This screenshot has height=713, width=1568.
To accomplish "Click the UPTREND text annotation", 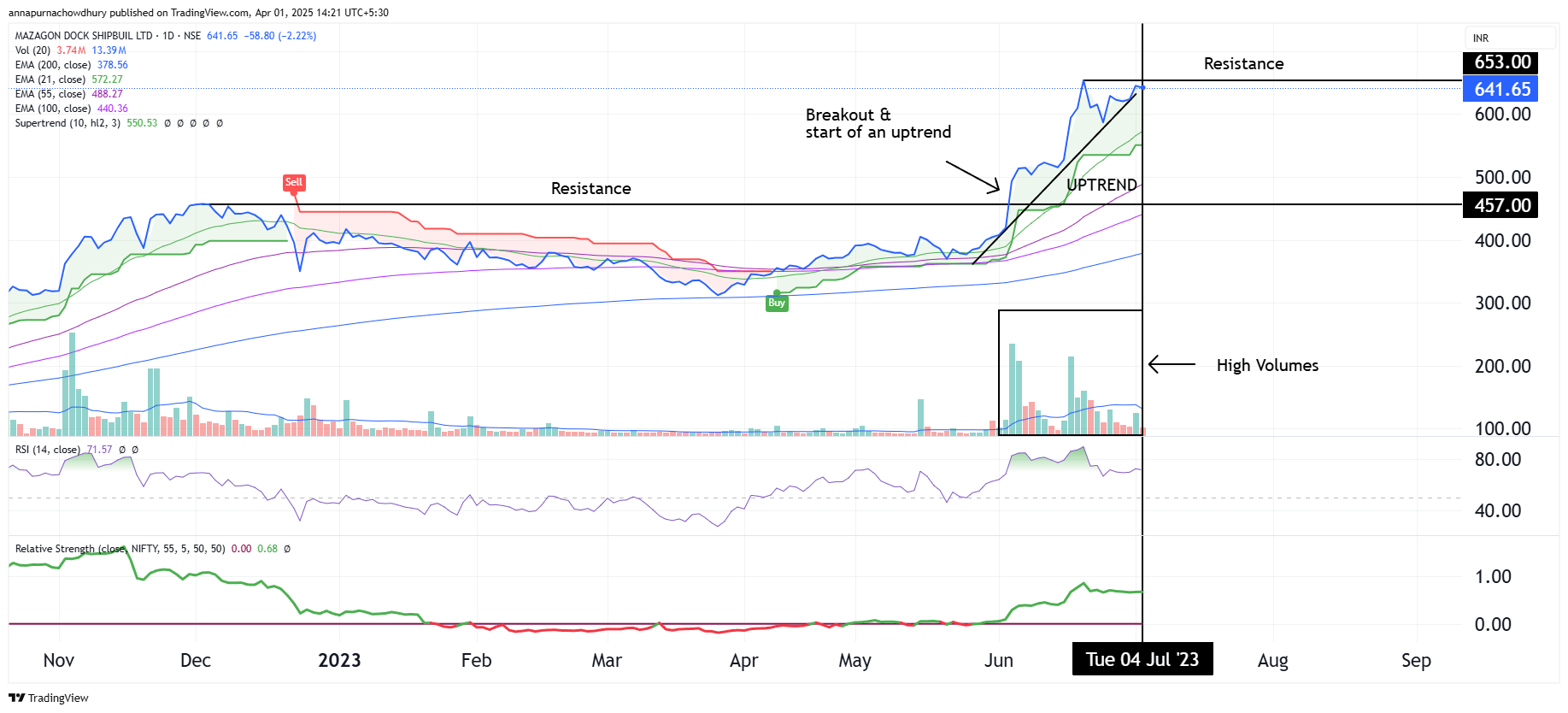I will tap(1101, 185).
